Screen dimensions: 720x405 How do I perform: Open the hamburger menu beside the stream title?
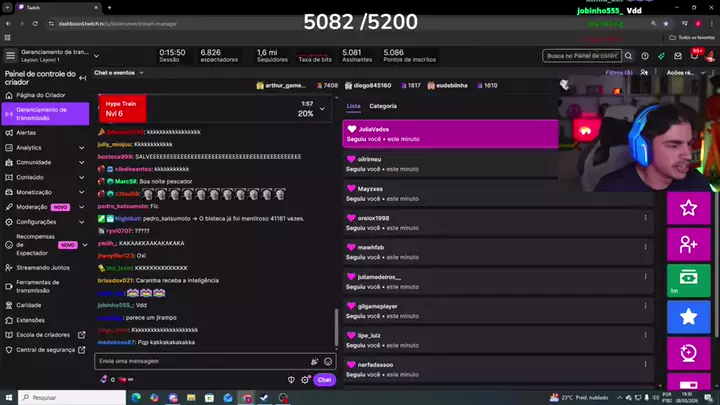click(10, 56)
